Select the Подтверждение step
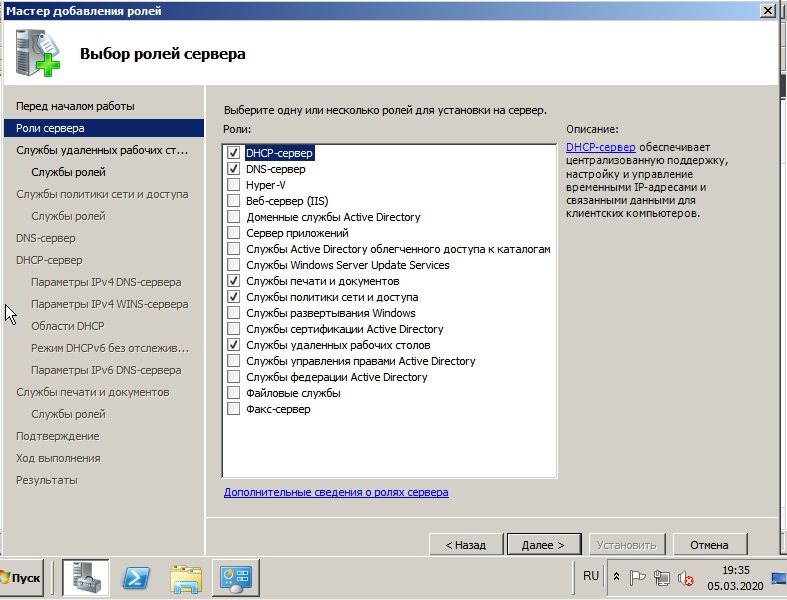 click(x=58, y=436)
